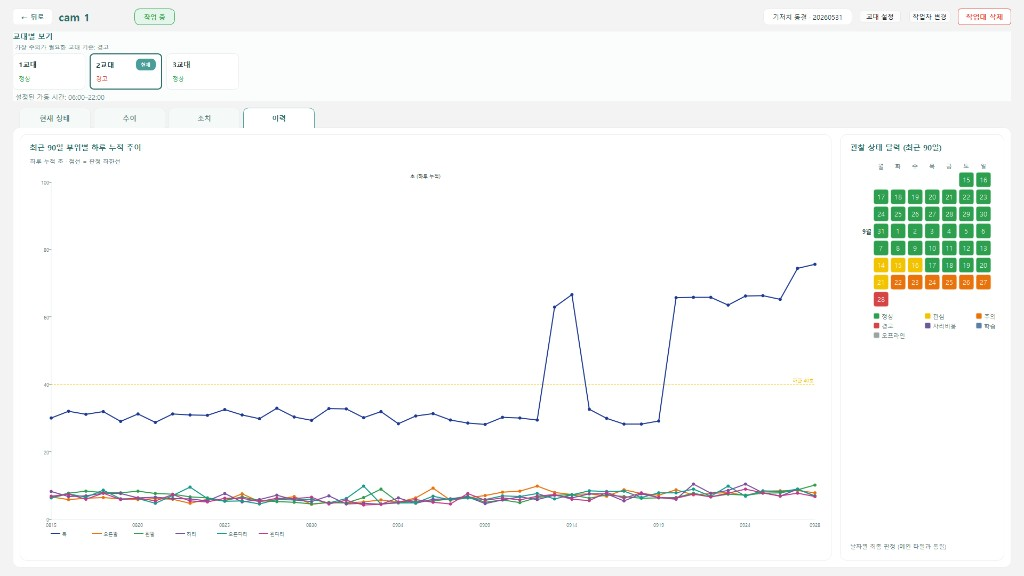Choose day 5 in the status calendar
Screen dimensions: 1024x576
(x=966, y=231)
